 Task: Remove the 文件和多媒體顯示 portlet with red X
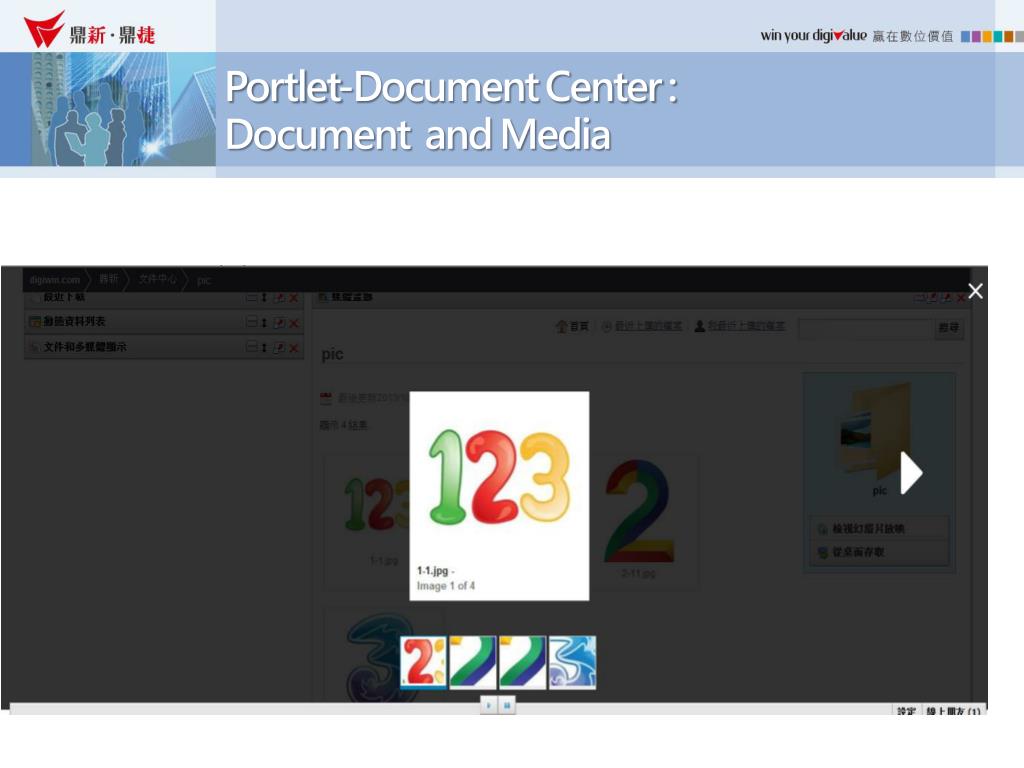pyautogui.click(x=294, y=348)
